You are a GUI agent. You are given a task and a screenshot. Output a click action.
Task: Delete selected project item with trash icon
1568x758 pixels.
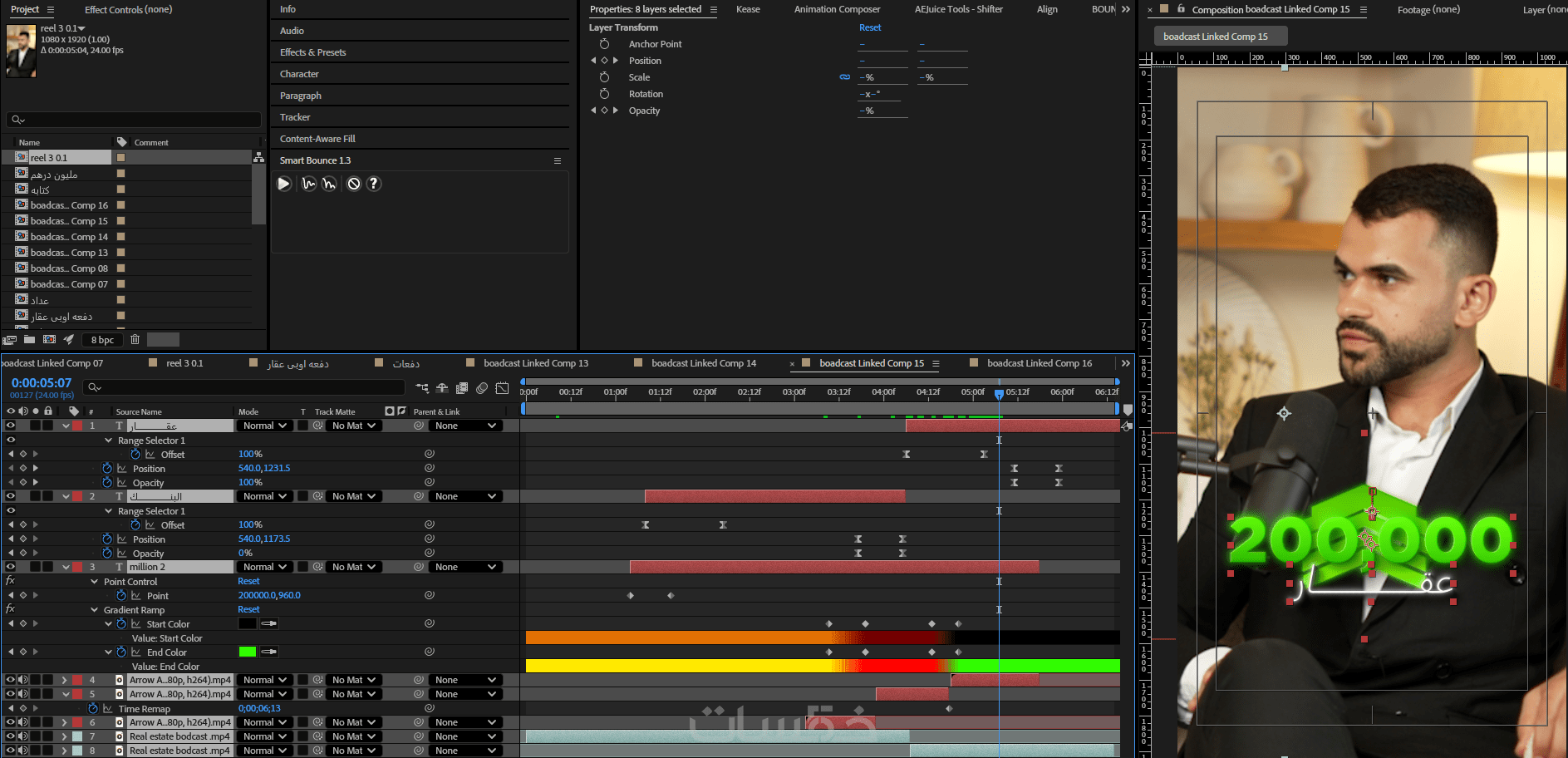pos(135,339)
